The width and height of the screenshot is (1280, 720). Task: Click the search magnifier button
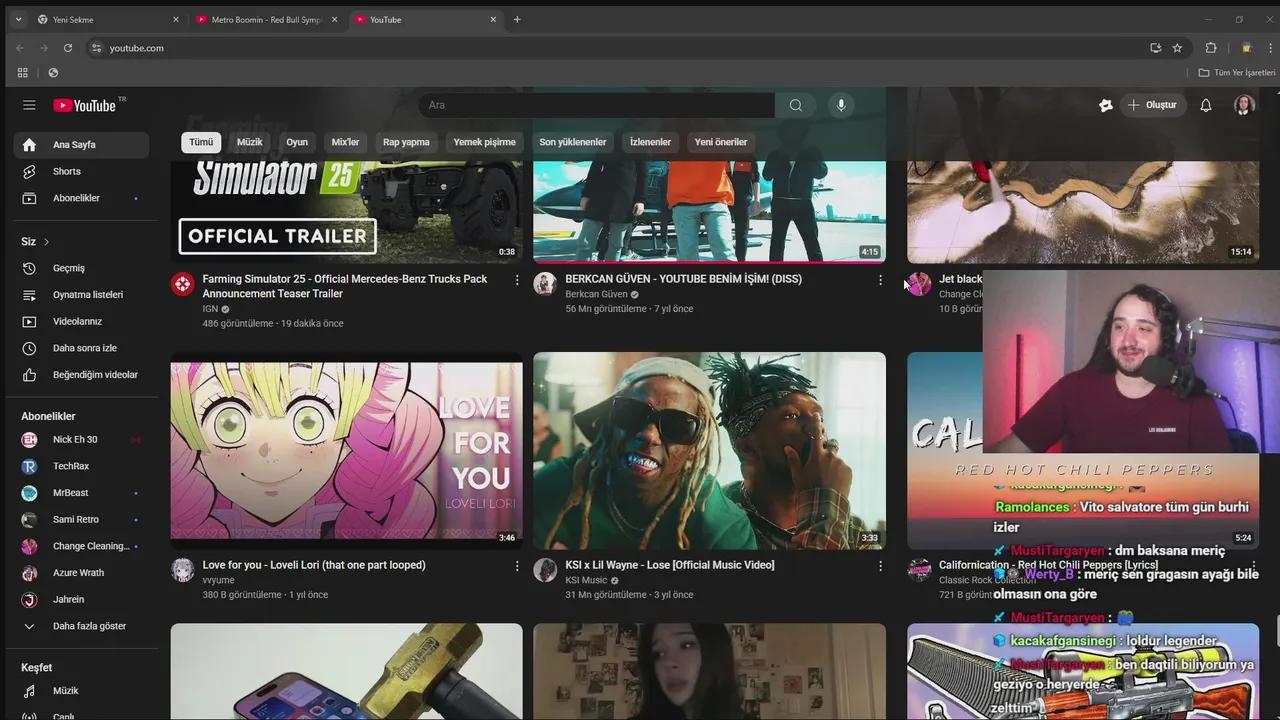tap(795, 105)
